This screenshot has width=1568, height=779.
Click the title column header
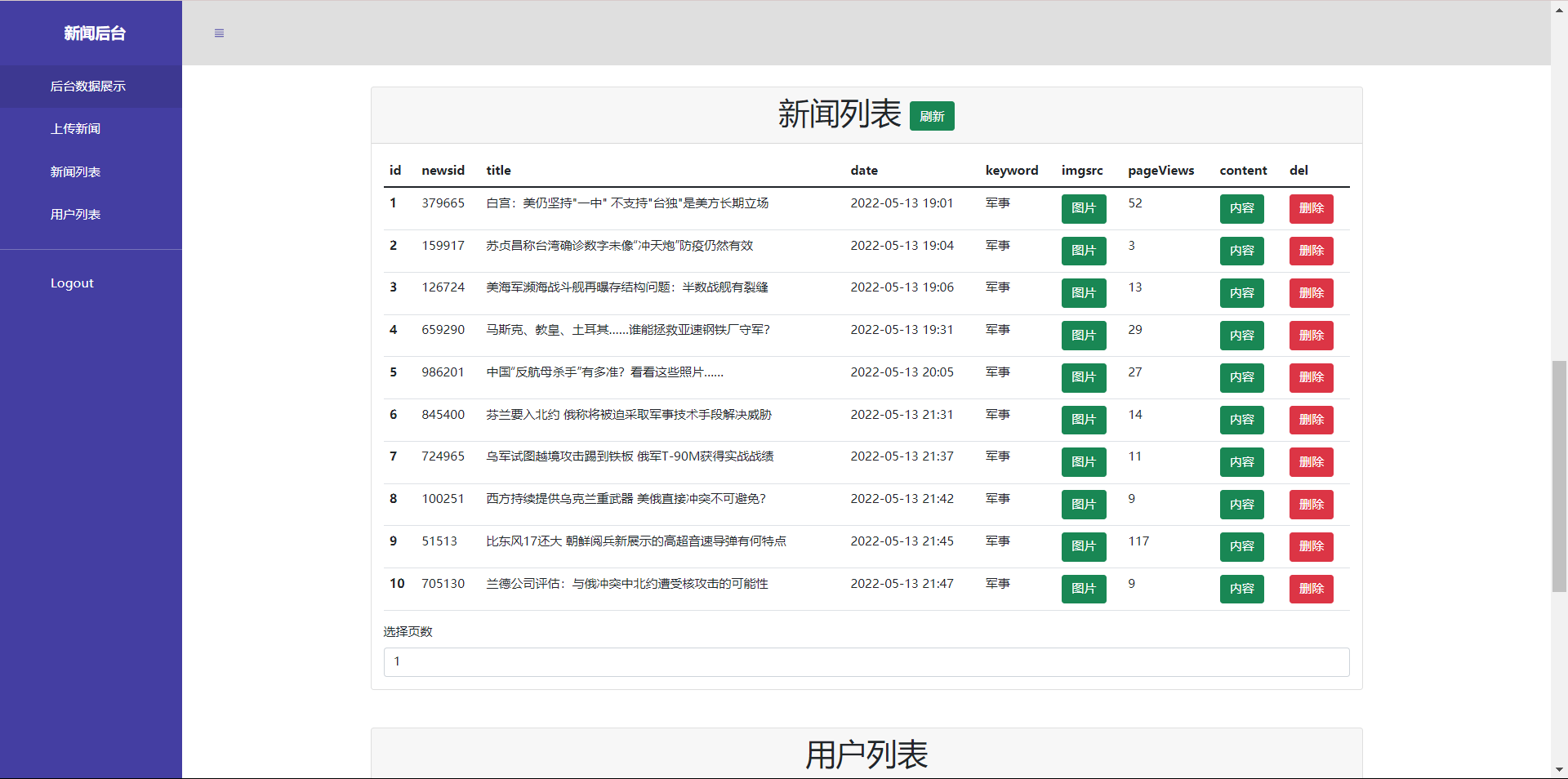(499, 171)
